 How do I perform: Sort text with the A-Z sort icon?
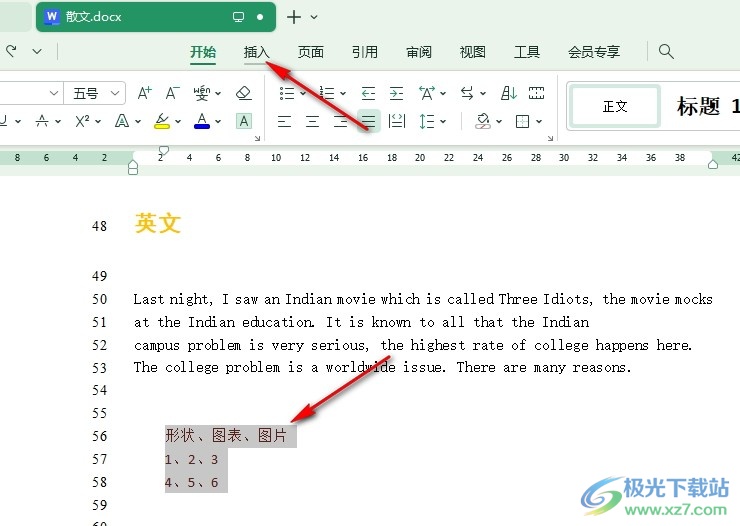pyautogui.click(x=509, y=93)
